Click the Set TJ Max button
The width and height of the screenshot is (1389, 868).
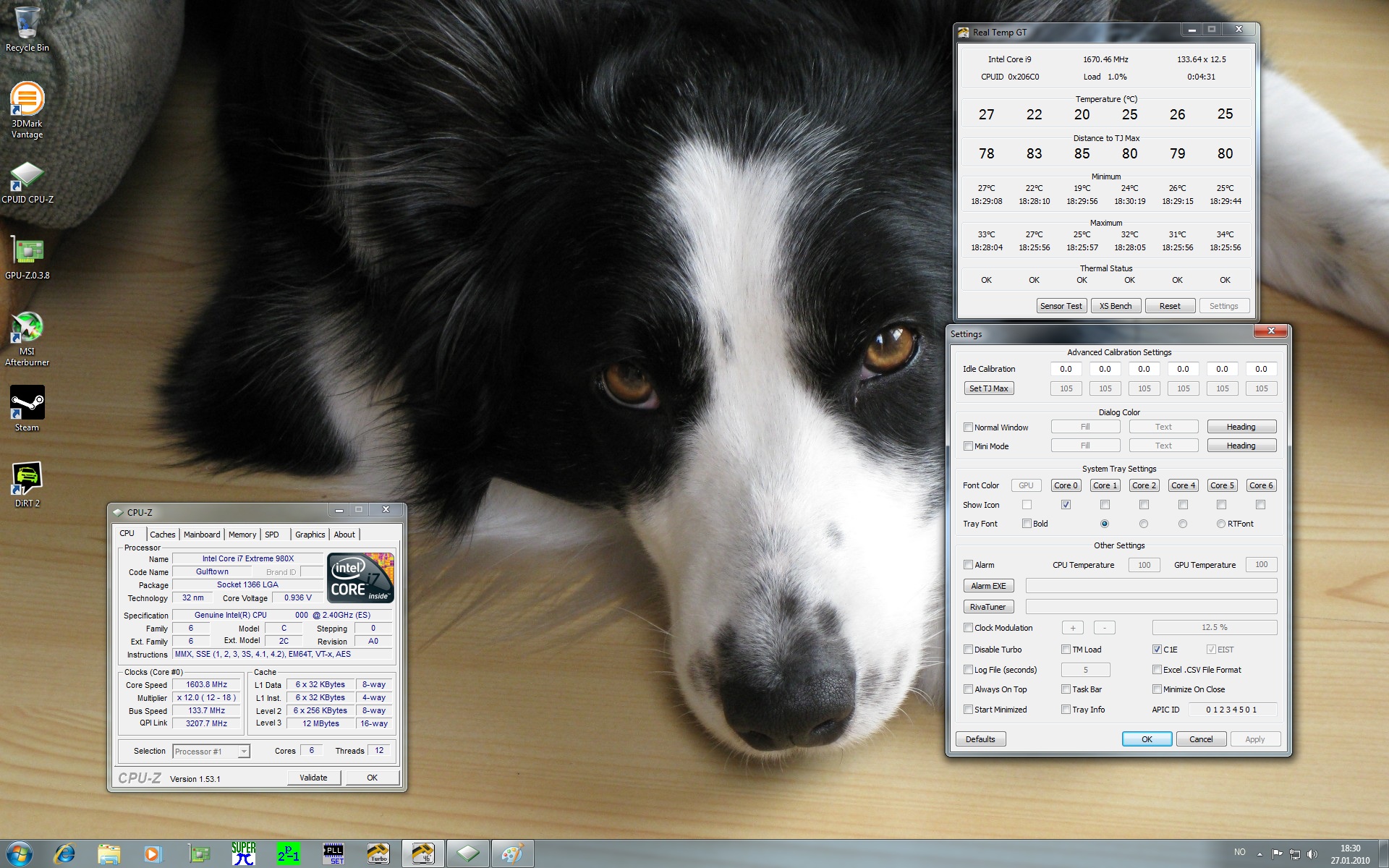988,388
